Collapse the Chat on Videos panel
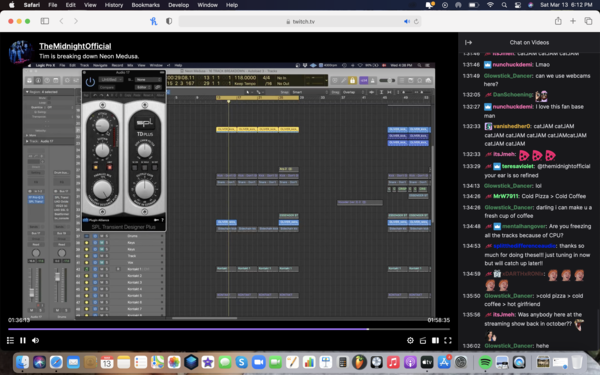Image resolution: width=600 pixels, height=375 pixels. (468, 42)
